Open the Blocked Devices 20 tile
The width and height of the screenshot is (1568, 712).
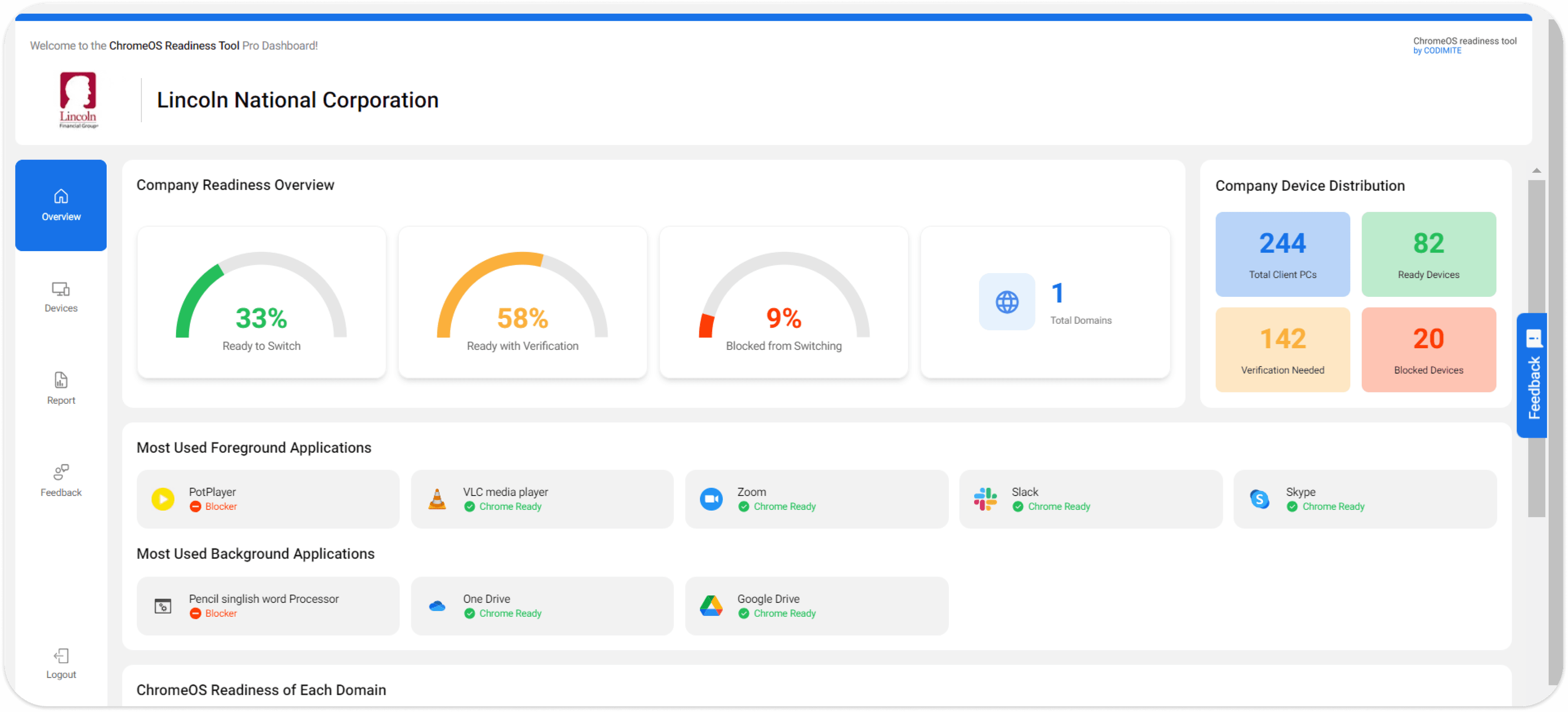tap(1428, 350)
